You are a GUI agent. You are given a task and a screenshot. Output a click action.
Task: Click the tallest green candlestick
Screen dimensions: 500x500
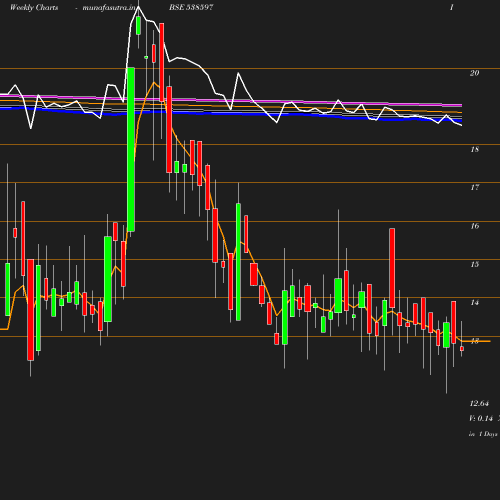(x=131, y=149)
